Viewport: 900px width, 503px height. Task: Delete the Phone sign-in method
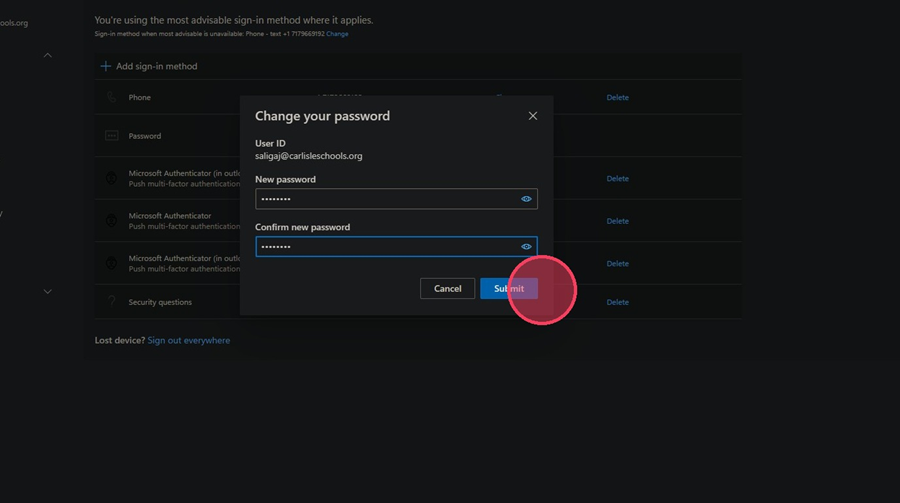(618, 98)
